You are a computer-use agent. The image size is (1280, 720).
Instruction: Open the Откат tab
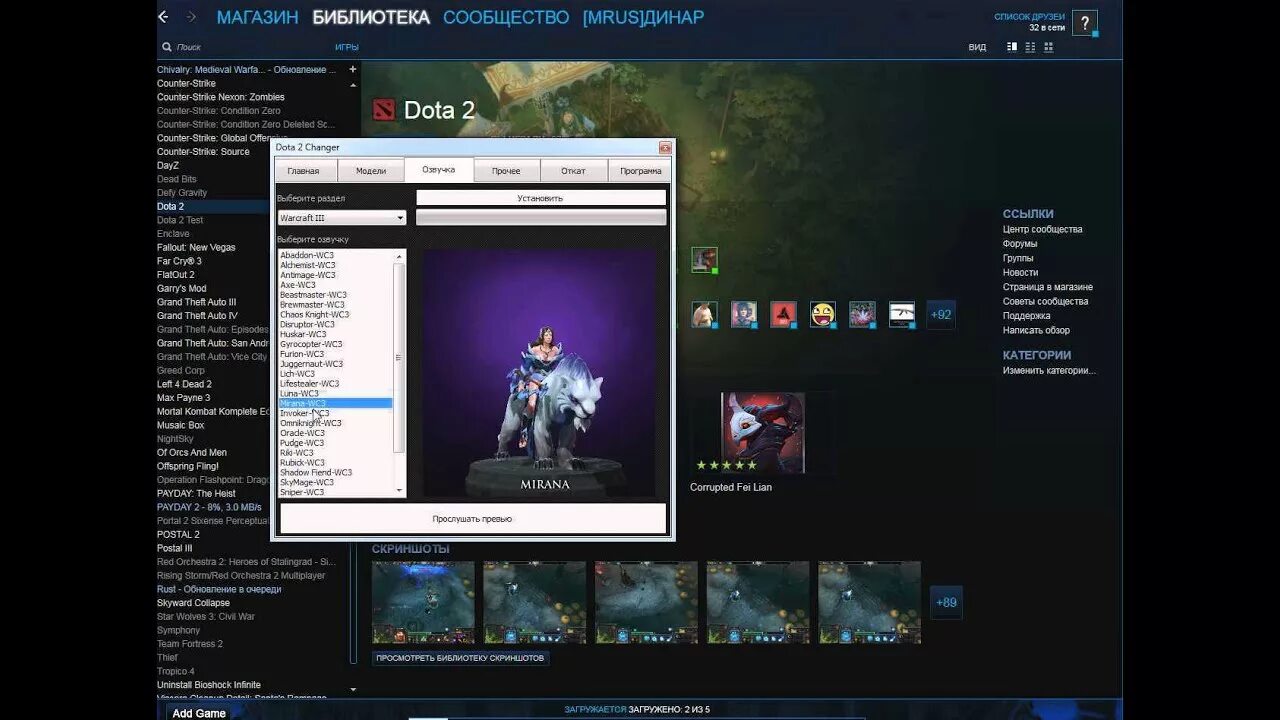pos(573,171)
